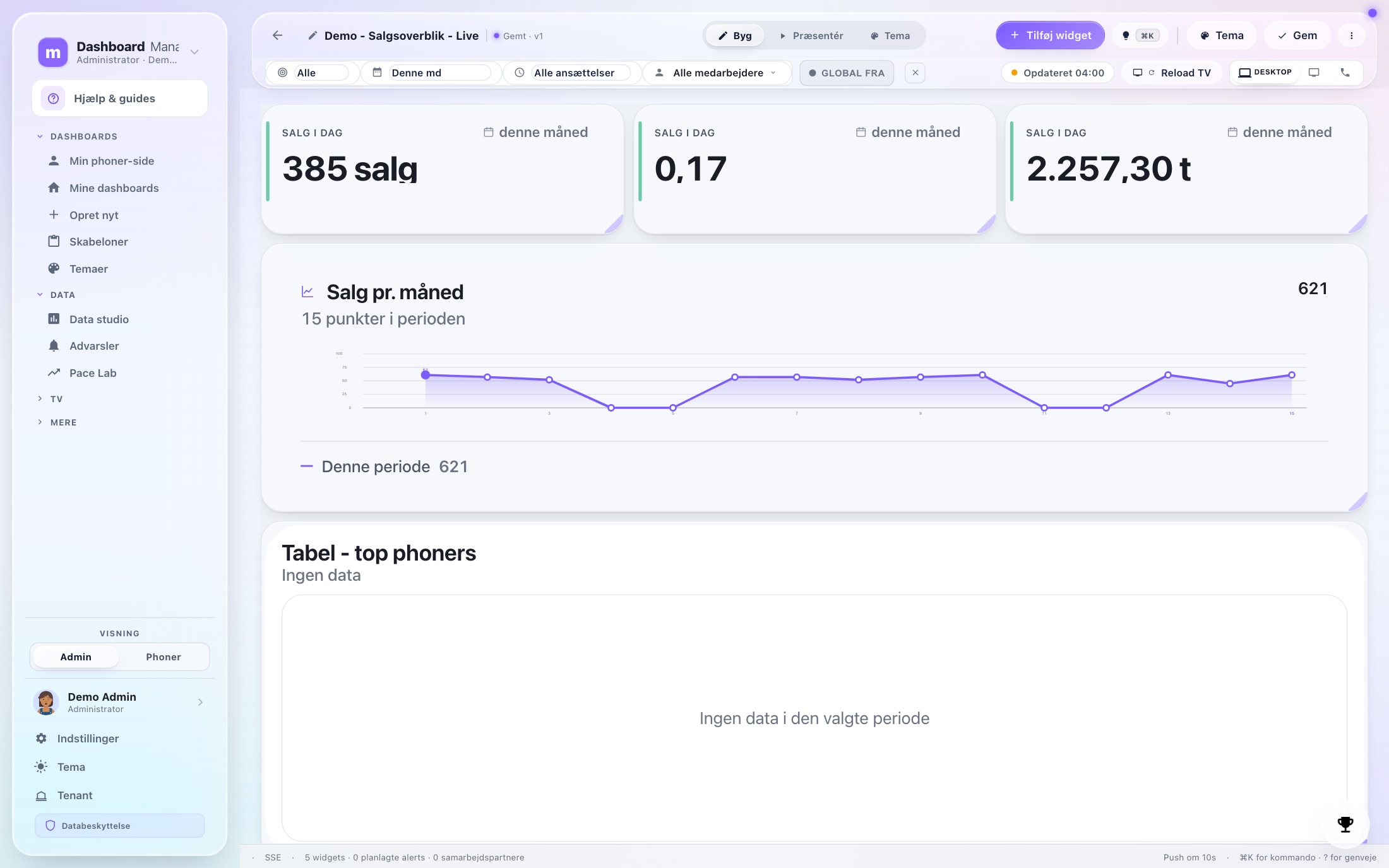Open the three-dot more options menu

click(x=1351, y=35)
